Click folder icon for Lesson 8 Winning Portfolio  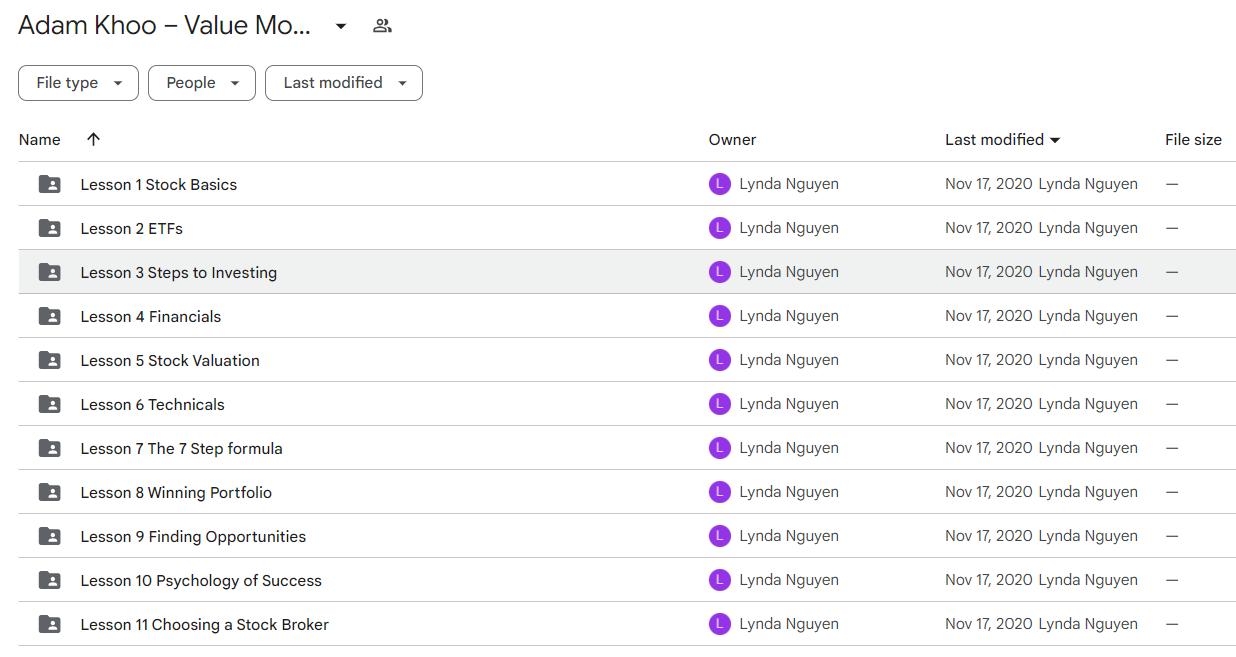click(49, 492)
